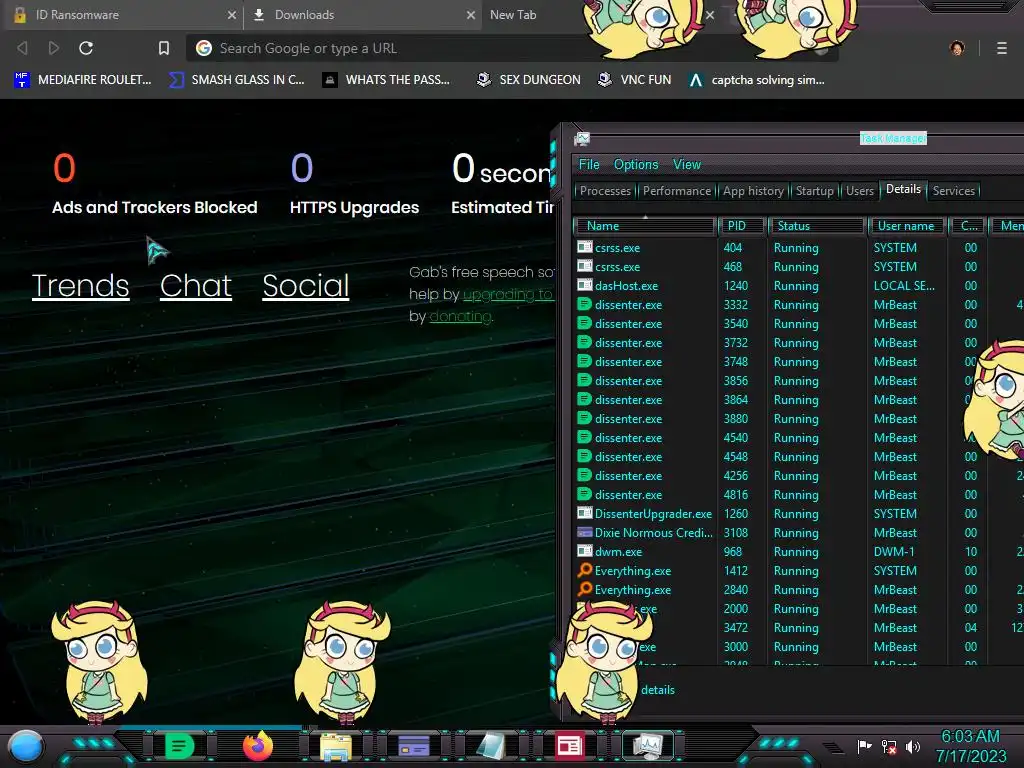Click the browser back arrow
Screen dimensions: 1024x768
pyautogui.click(x=22, y=48)
